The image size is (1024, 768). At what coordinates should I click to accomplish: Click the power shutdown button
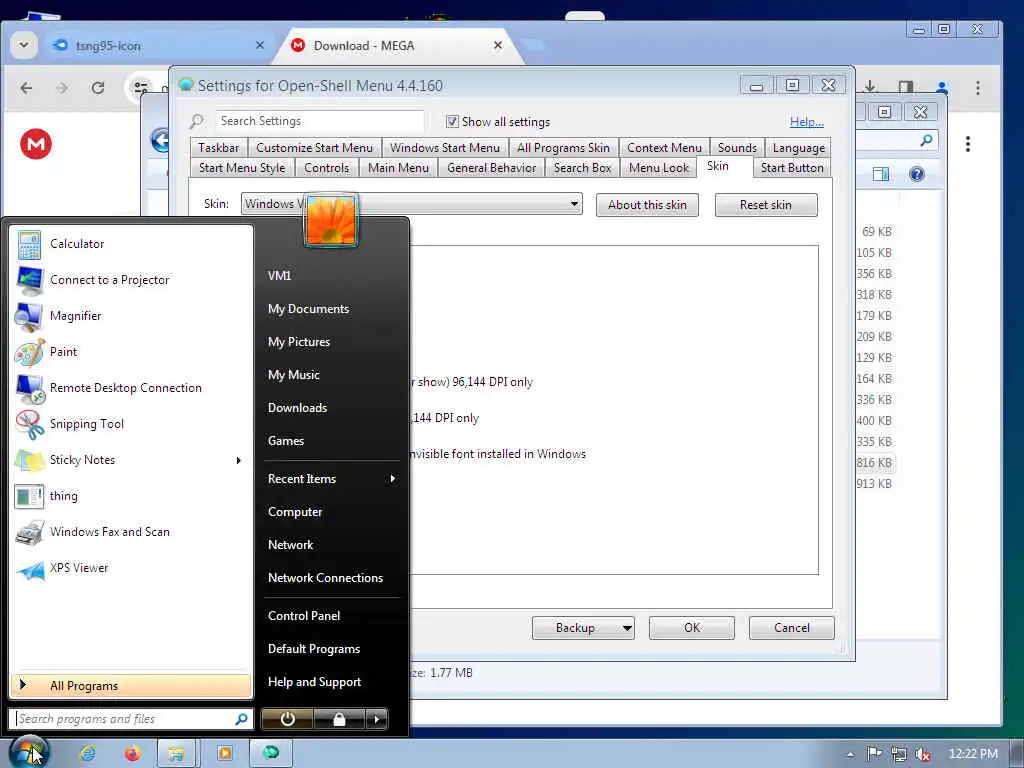287,719
